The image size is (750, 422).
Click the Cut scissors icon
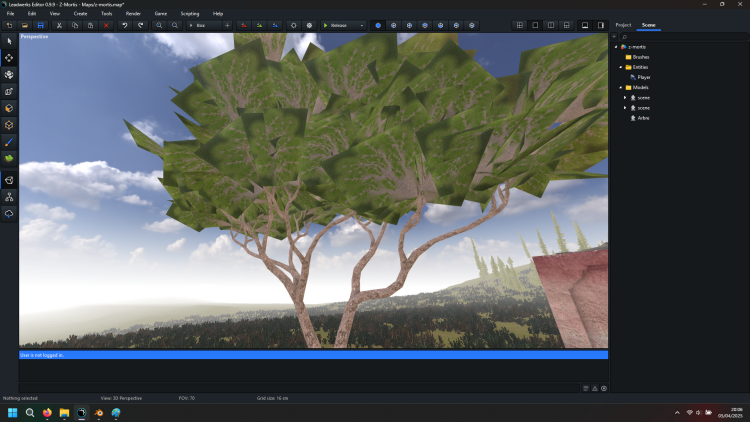(60, 25)
